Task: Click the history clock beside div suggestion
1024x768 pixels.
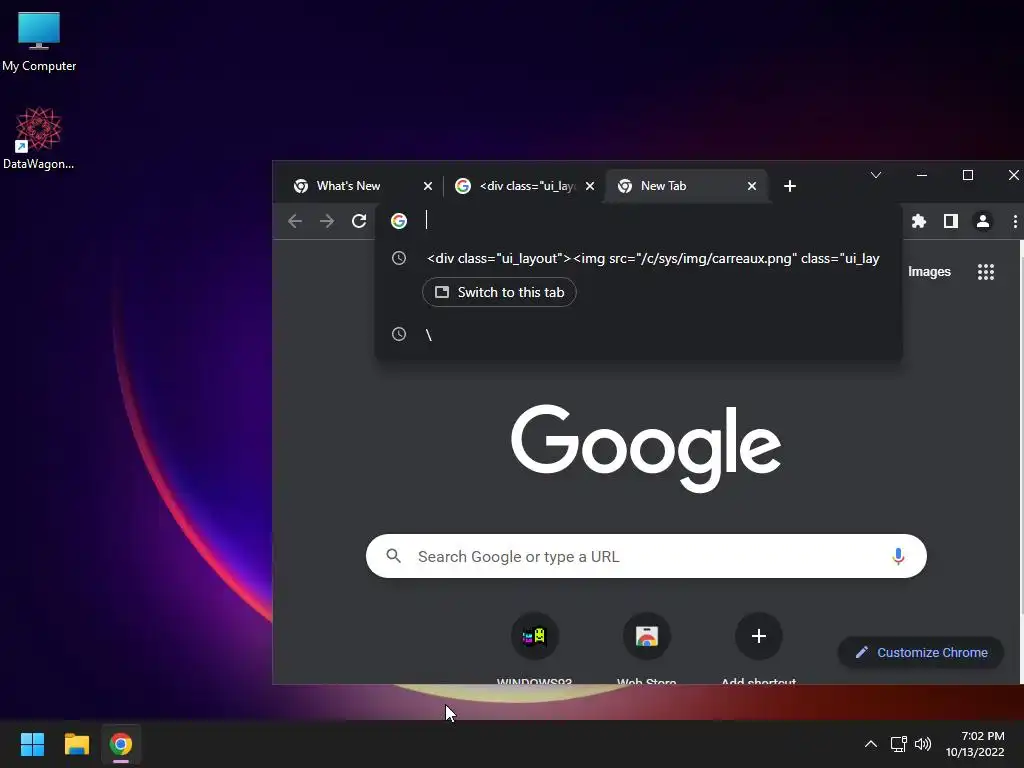Action: pyautogui.click(x=399, y=259)
